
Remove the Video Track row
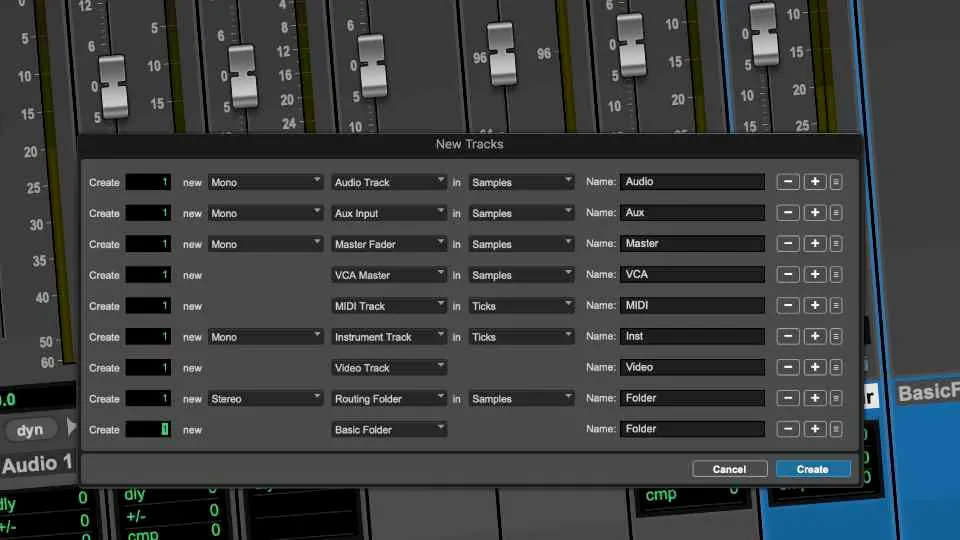click(788, 367)
